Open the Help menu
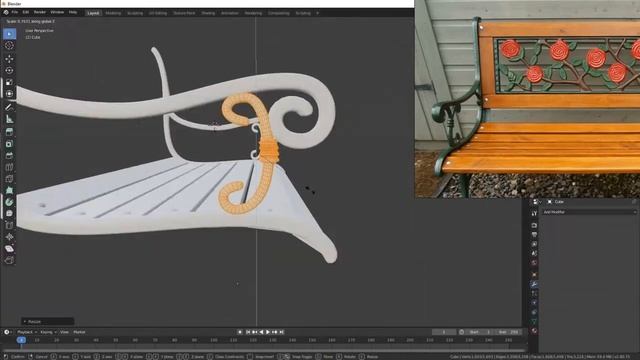Image resolution: width=640 pixels, height=360 pixels. click(73, 13)
